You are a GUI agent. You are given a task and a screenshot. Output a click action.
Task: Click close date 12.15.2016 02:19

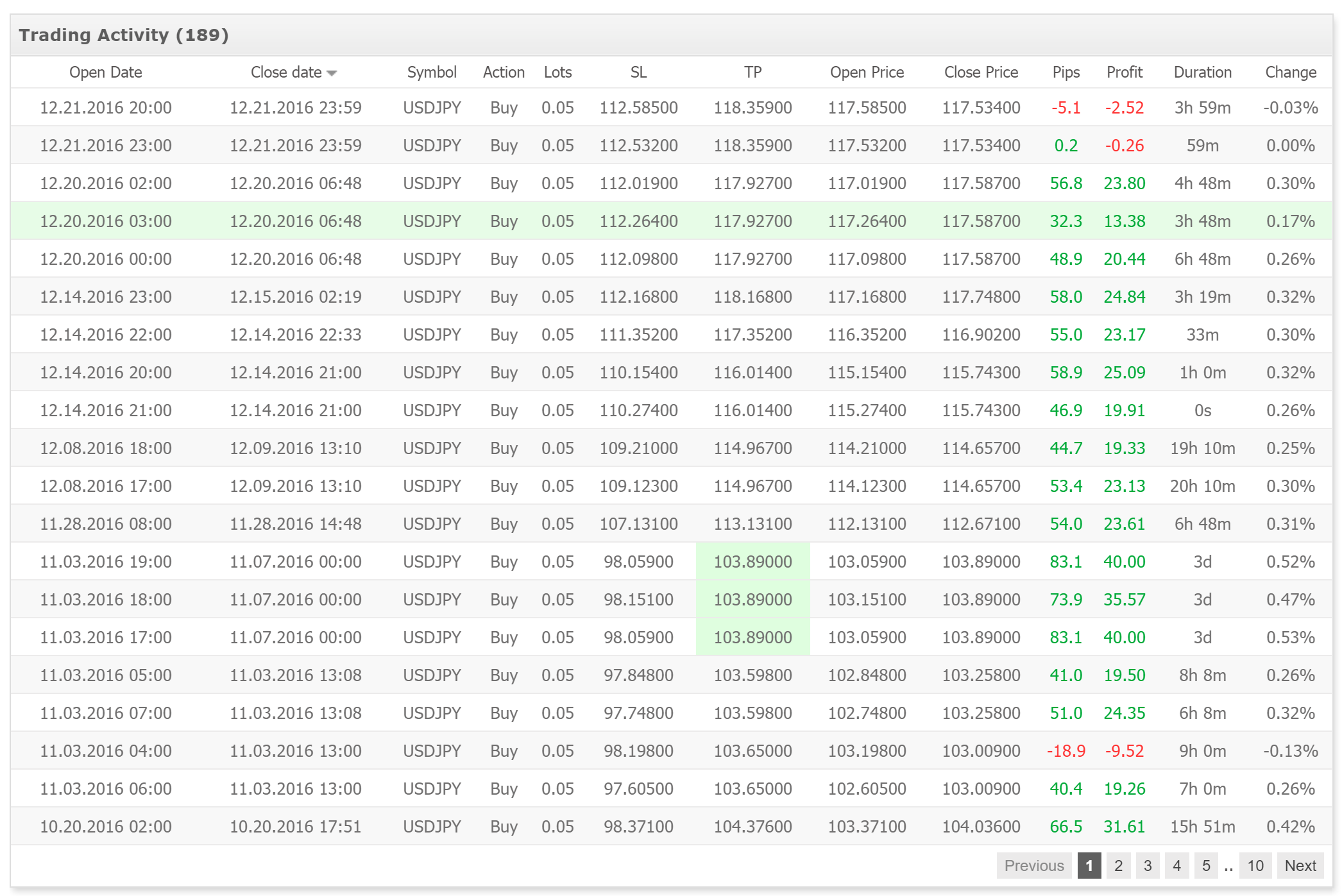pyautogui.click(x=296, y=297)
